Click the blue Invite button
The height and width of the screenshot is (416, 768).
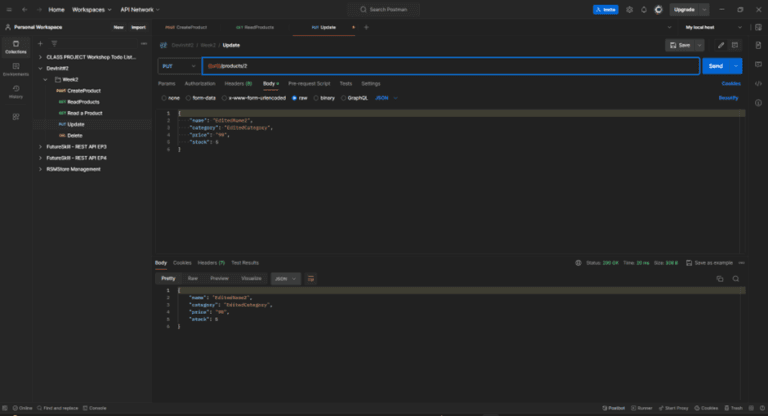coord(605,10)
